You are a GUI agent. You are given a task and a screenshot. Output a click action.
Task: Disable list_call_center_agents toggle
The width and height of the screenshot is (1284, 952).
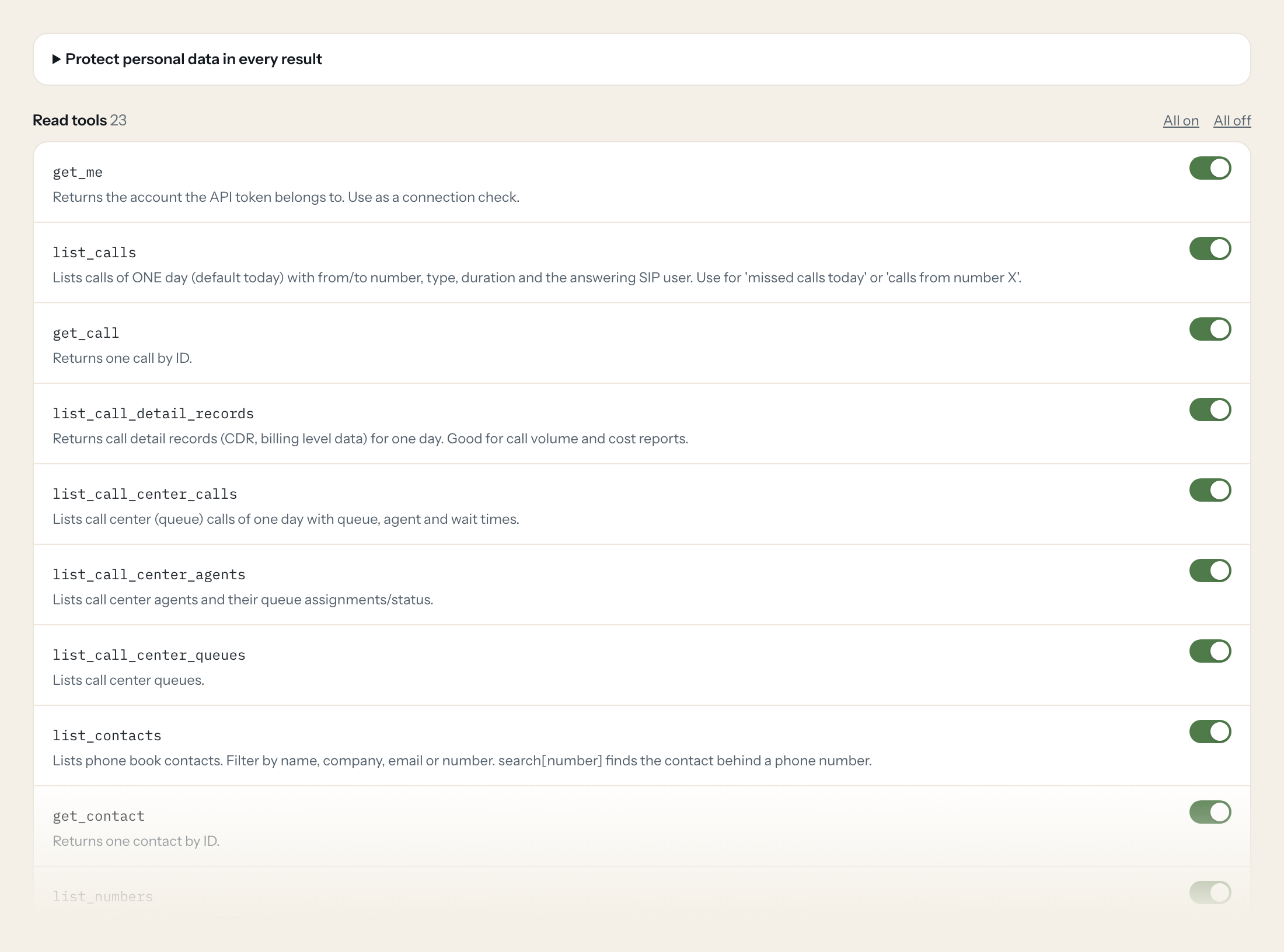tap(1210, 570)
